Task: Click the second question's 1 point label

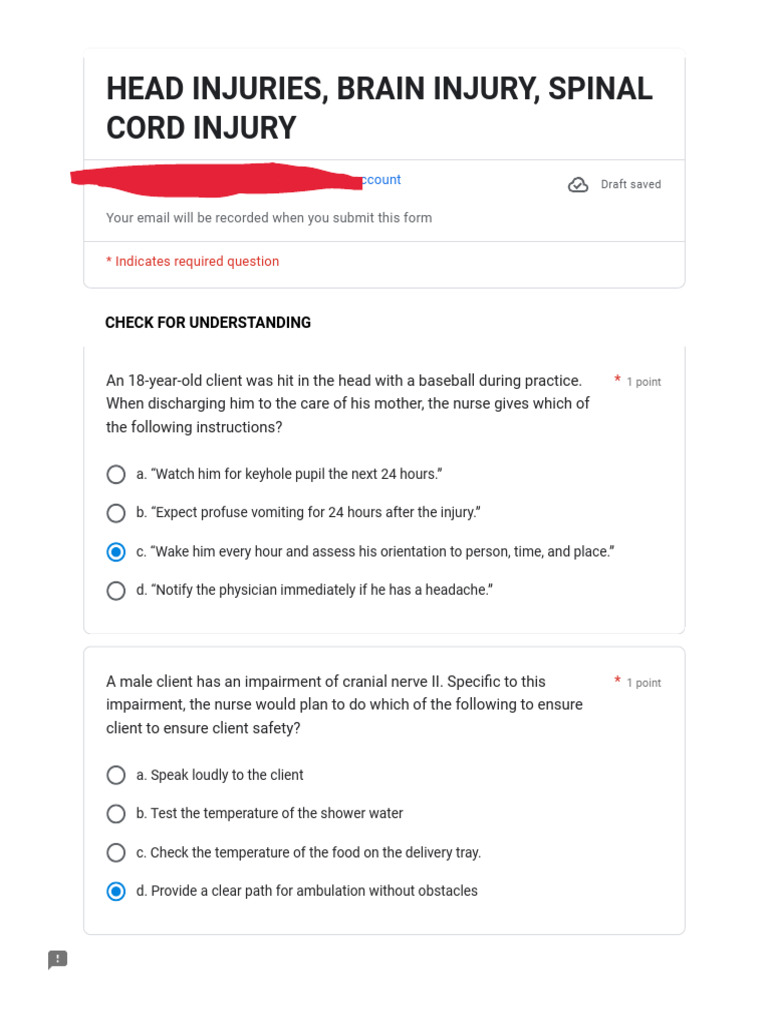Action: click(x=644, y=683)
